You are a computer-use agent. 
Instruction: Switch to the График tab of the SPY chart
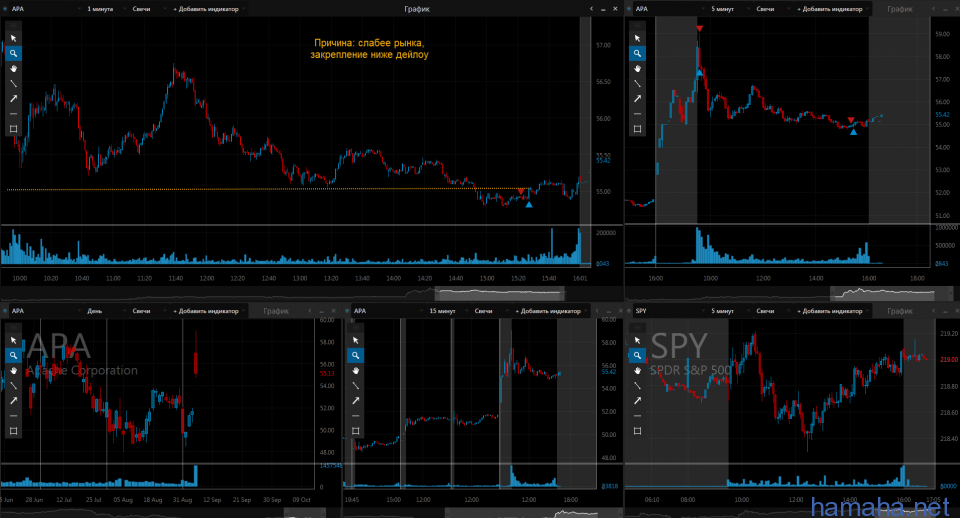pyautogui.click(x=900, y=310)
